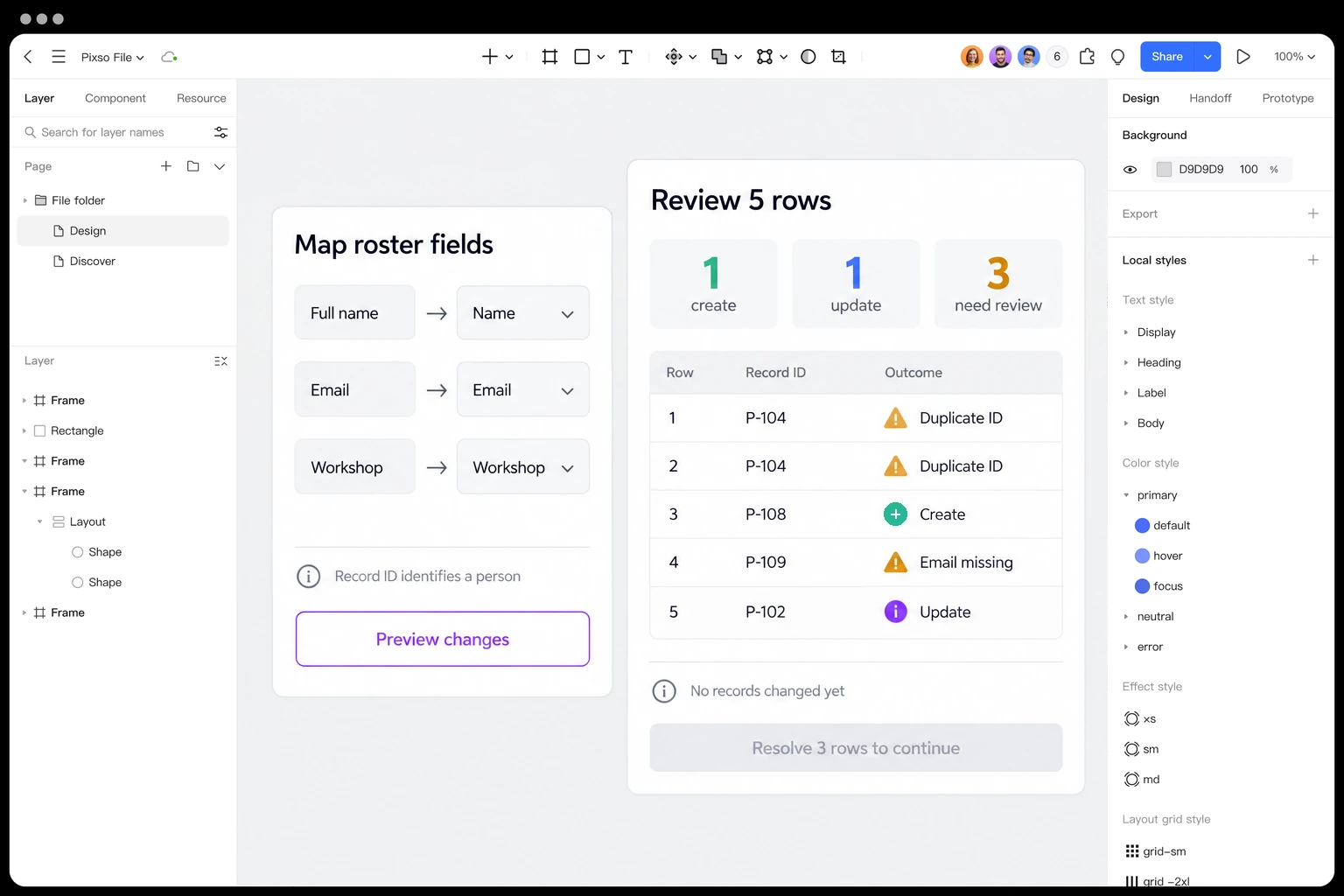Expand the File folder tree item
The height and width of the screenshot is (896, 1344).
(x=24, y=200)
